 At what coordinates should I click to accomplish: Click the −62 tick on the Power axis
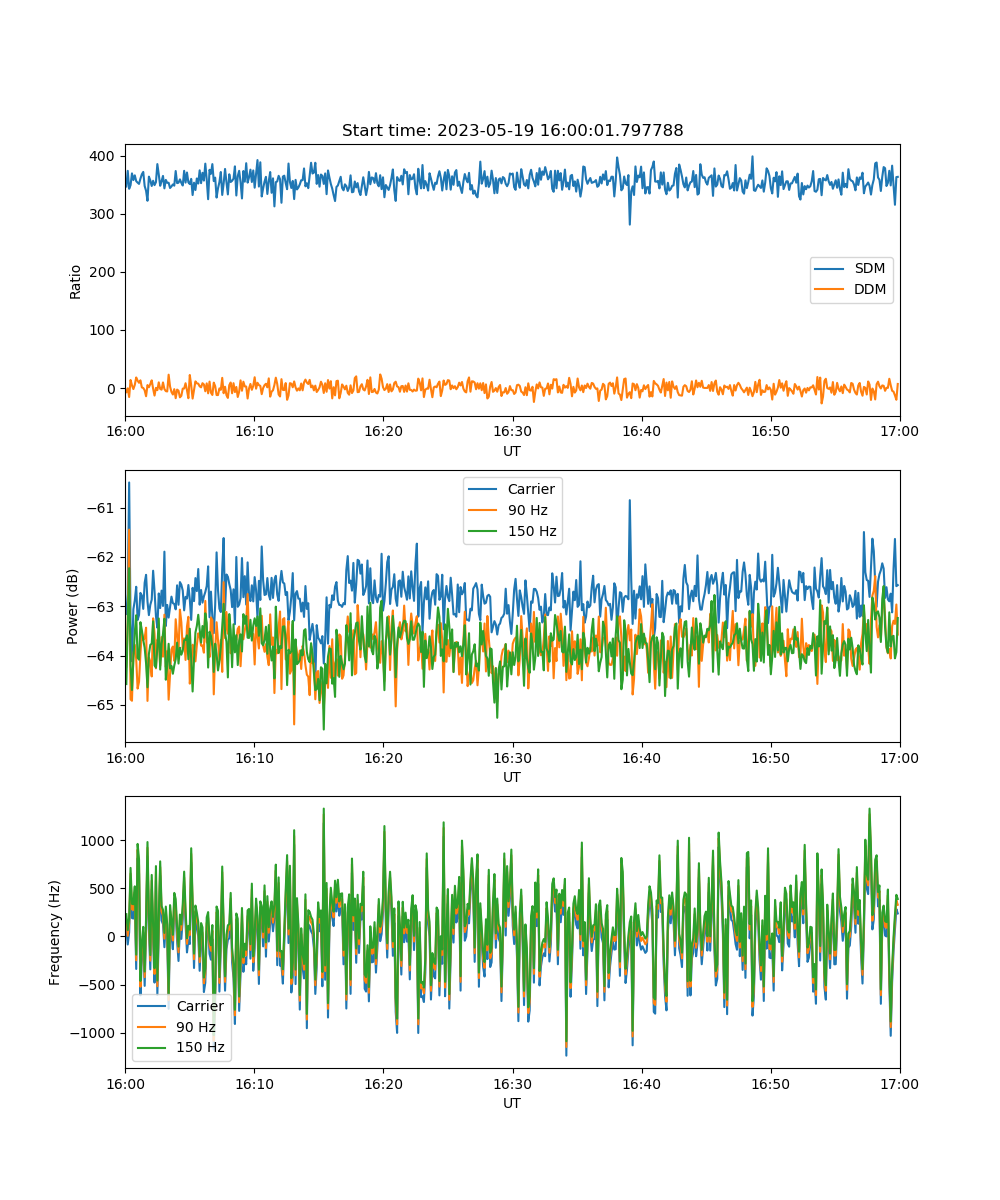coord(102,557)
